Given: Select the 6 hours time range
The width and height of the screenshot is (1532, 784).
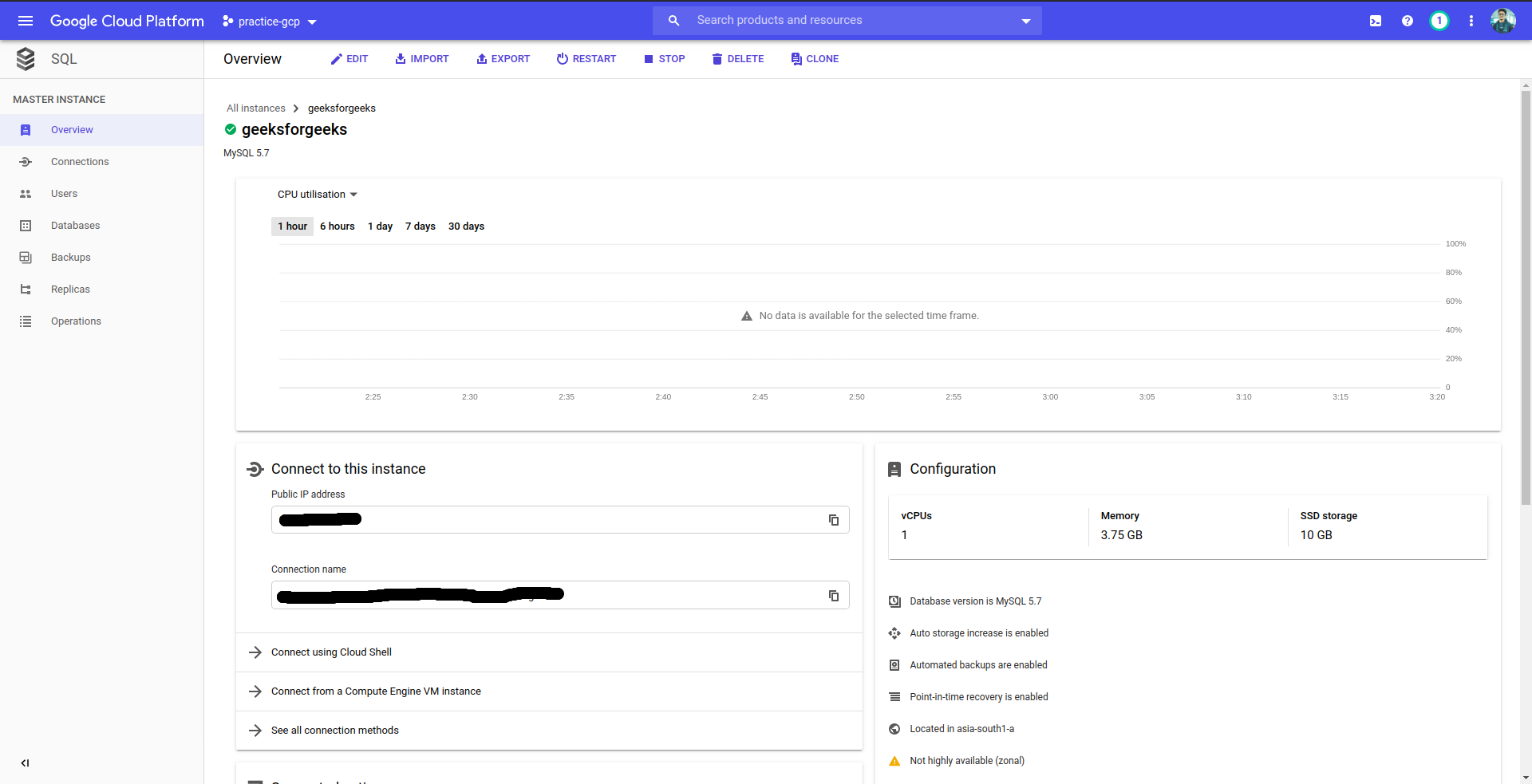Looking at the screenshot, I should (x=338, y=227).
